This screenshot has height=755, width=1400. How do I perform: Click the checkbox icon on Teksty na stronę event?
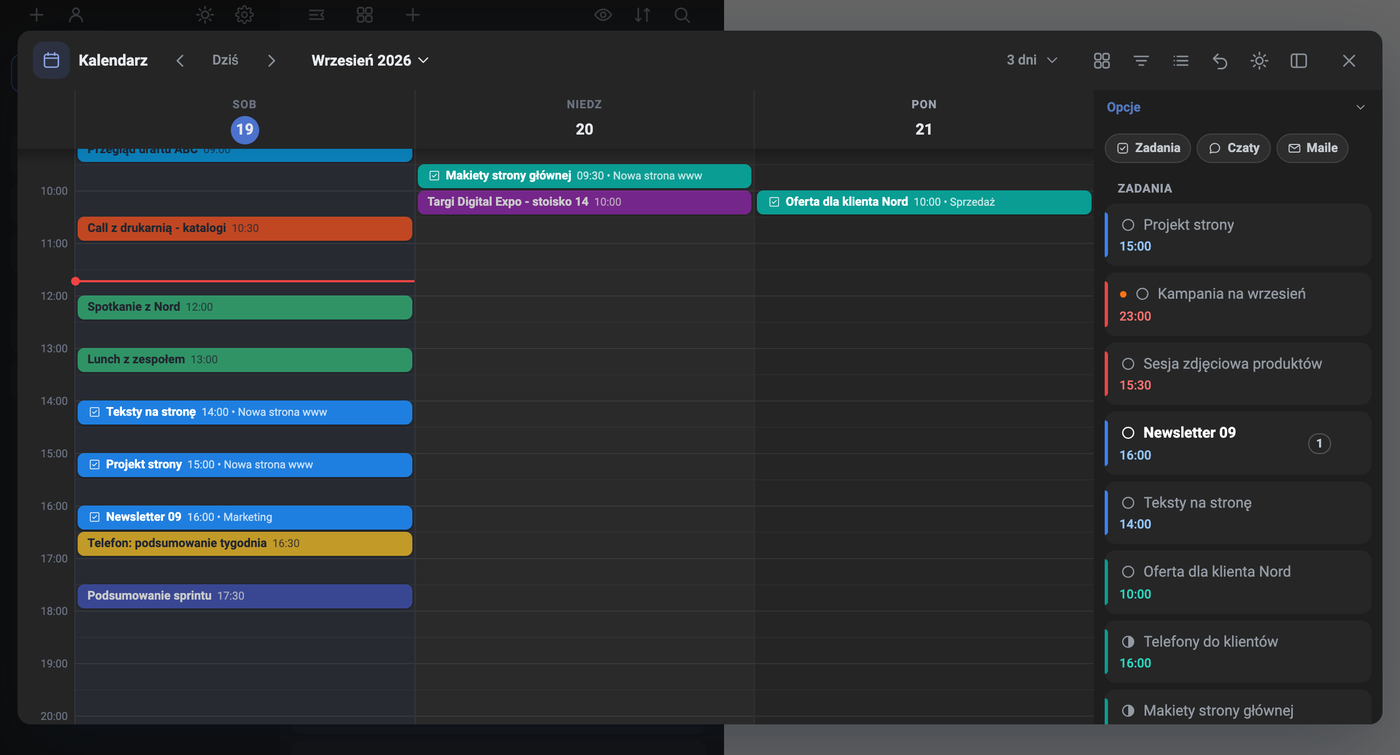point(94,412)
